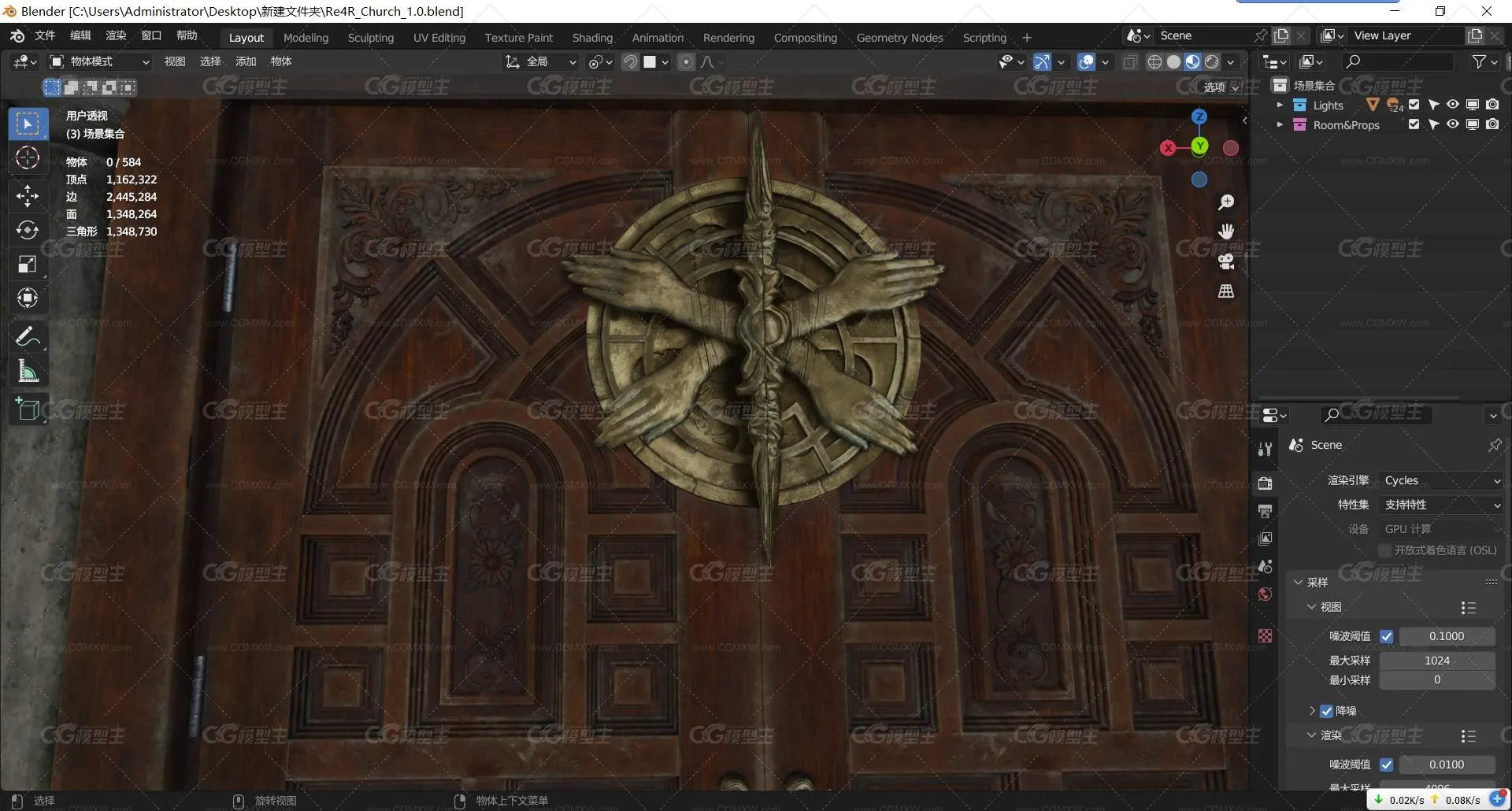Toggle the camera view icon
The height and width of the screenshot is (811, 1512).
pos(1226,261)
